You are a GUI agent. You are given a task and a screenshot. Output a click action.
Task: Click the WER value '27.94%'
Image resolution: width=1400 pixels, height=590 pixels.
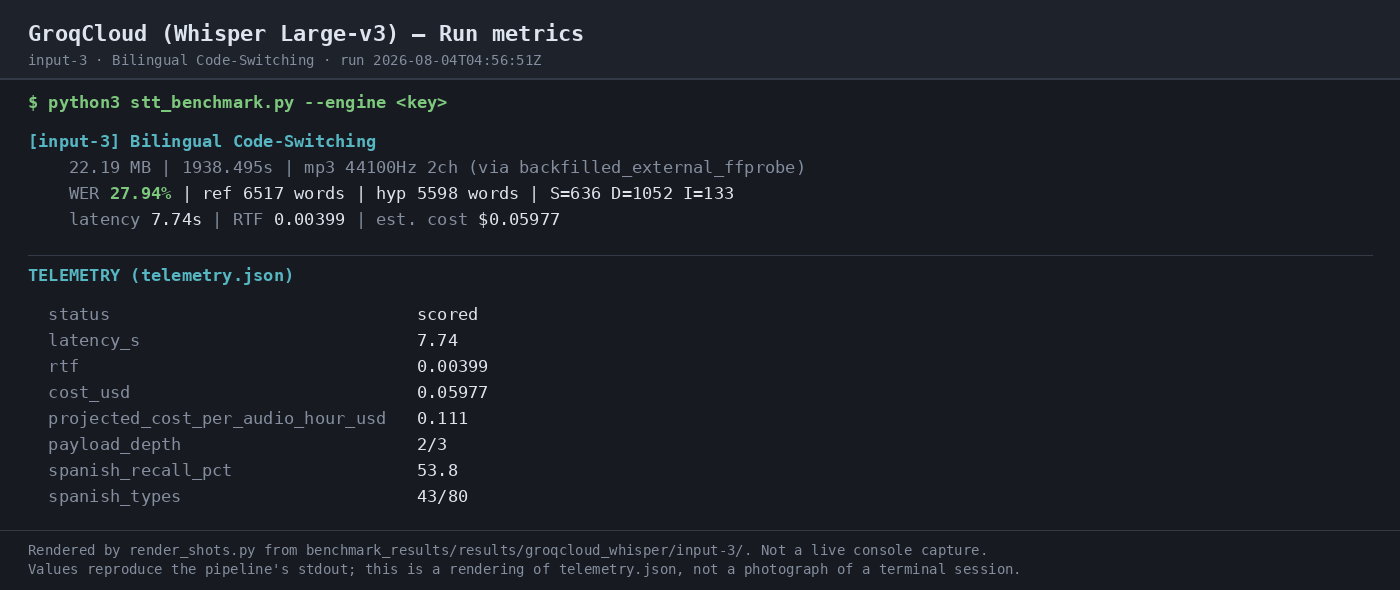click(x=140, y=194)
